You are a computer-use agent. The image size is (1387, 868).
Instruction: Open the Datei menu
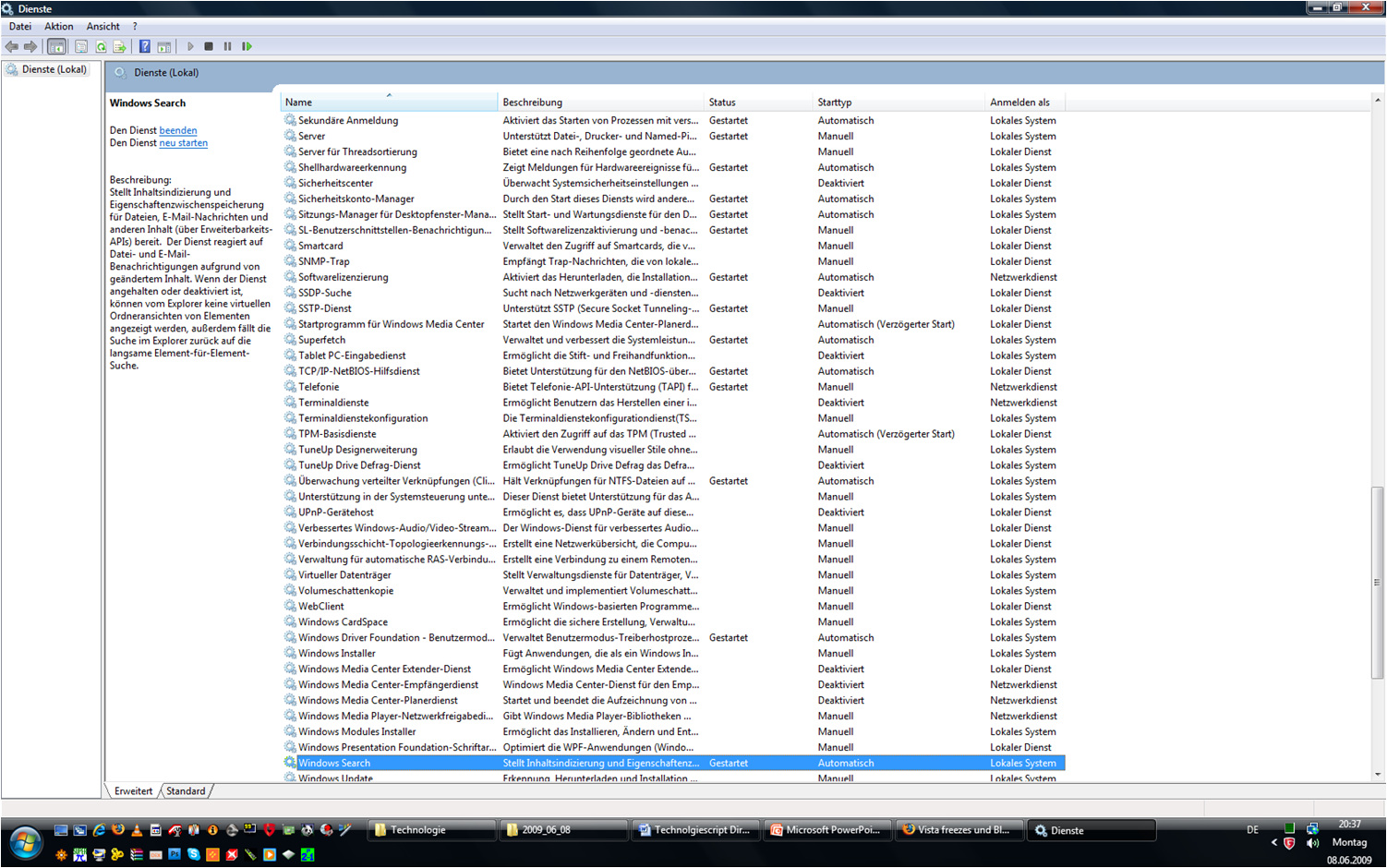[x=20, y=26]
